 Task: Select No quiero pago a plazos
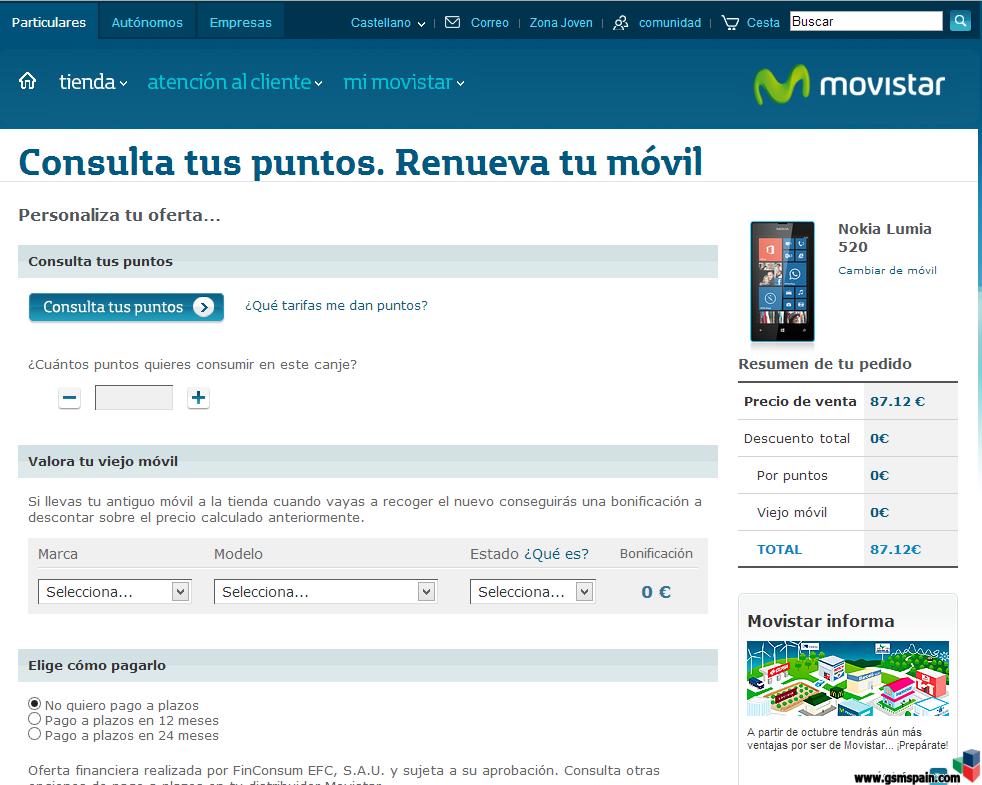tap(34, 704)
